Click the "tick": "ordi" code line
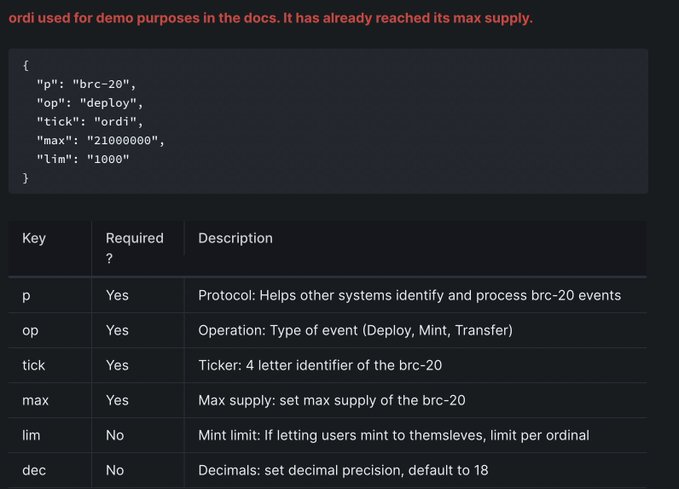The image size is (679, 489). 90,122
